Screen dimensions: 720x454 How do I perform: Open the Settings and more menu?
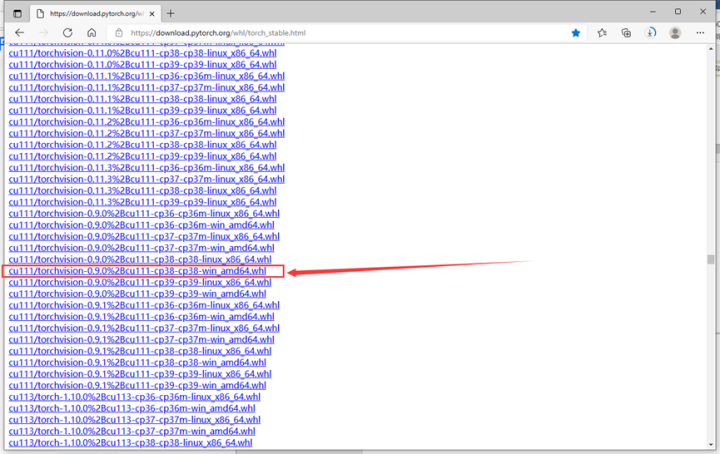pos(700,33)
